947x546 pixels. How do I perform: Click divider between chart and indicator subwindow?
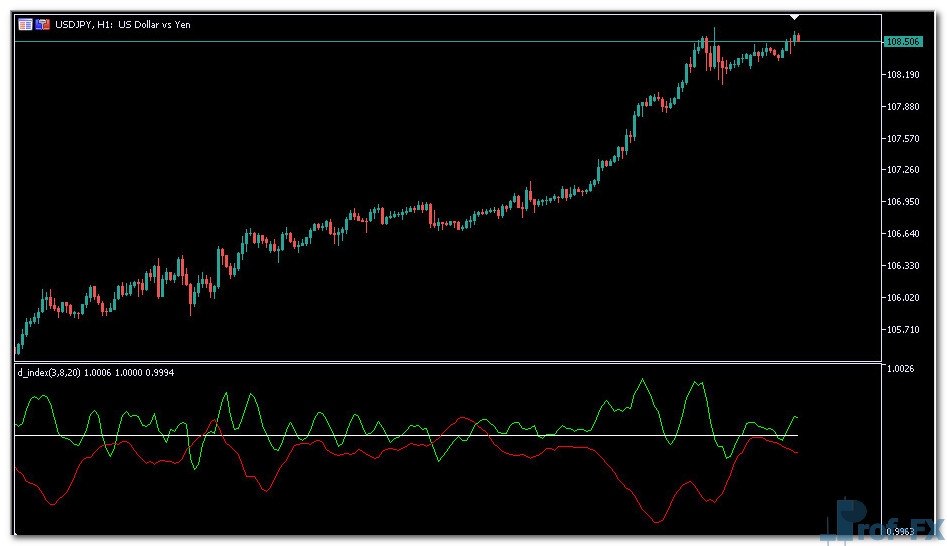(450, 362)
